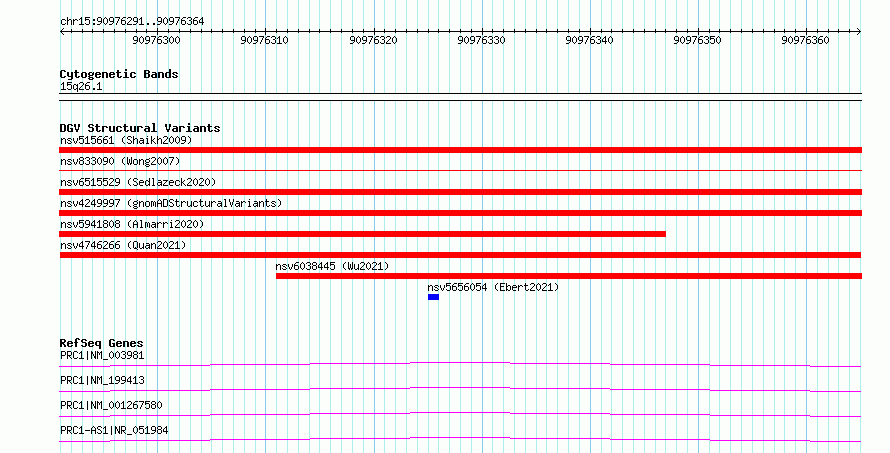Click ruler position 90976320
890x453 pixels.
373,40
